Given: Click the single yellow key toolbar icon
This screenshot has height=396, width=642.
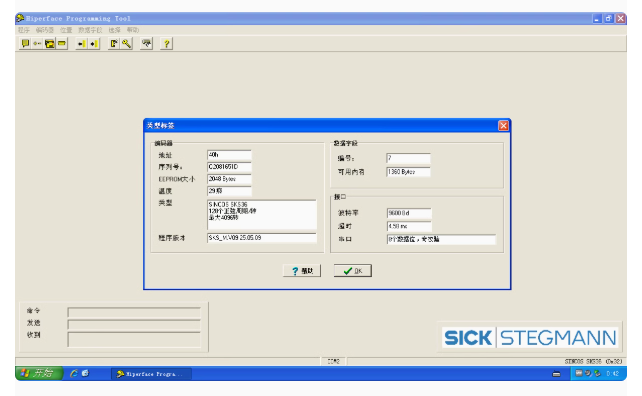Looking at the screenshot, I should tap(126, 43).
